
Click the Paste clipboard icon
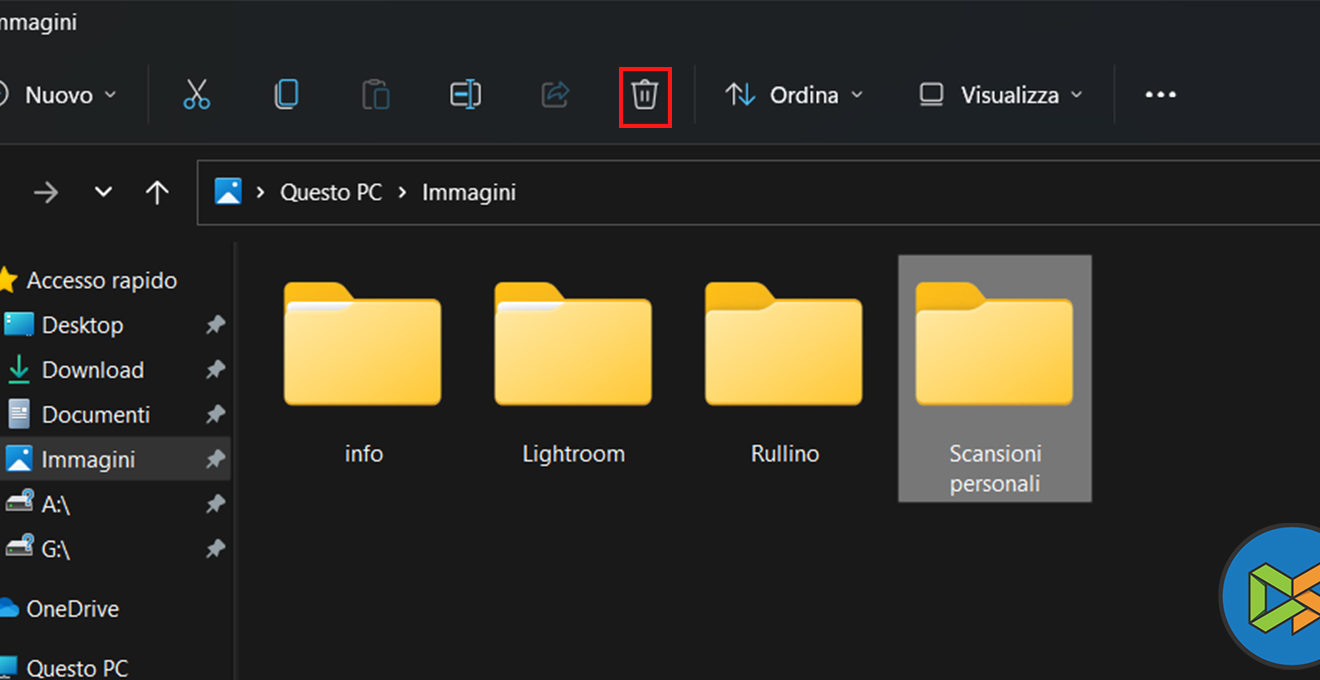pyautogui.click(x=375, y=95)
